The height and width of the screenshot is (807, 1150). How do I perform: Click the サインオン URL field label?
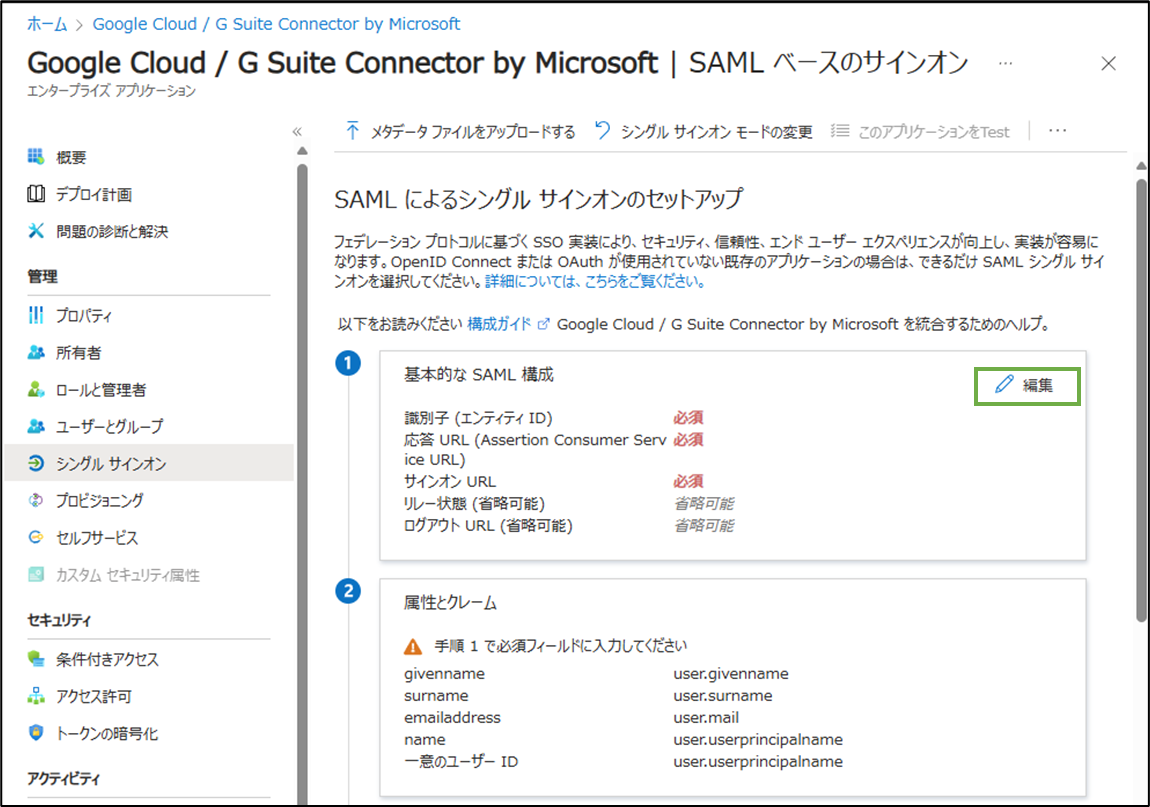[x=450, y=481]
